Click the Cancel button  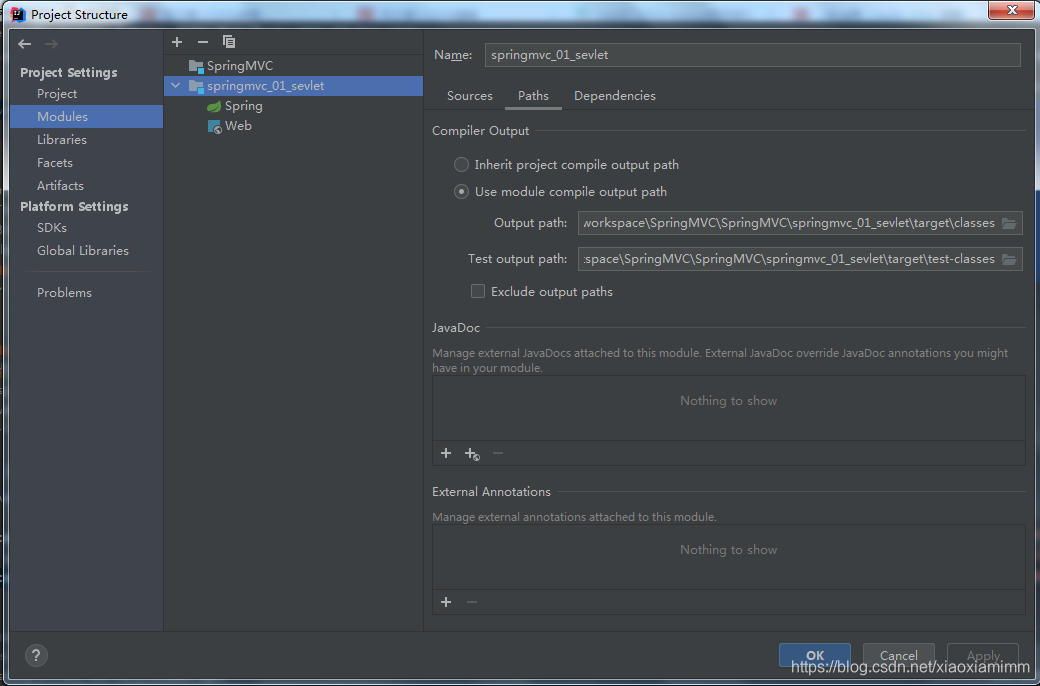tap(899, 655)
